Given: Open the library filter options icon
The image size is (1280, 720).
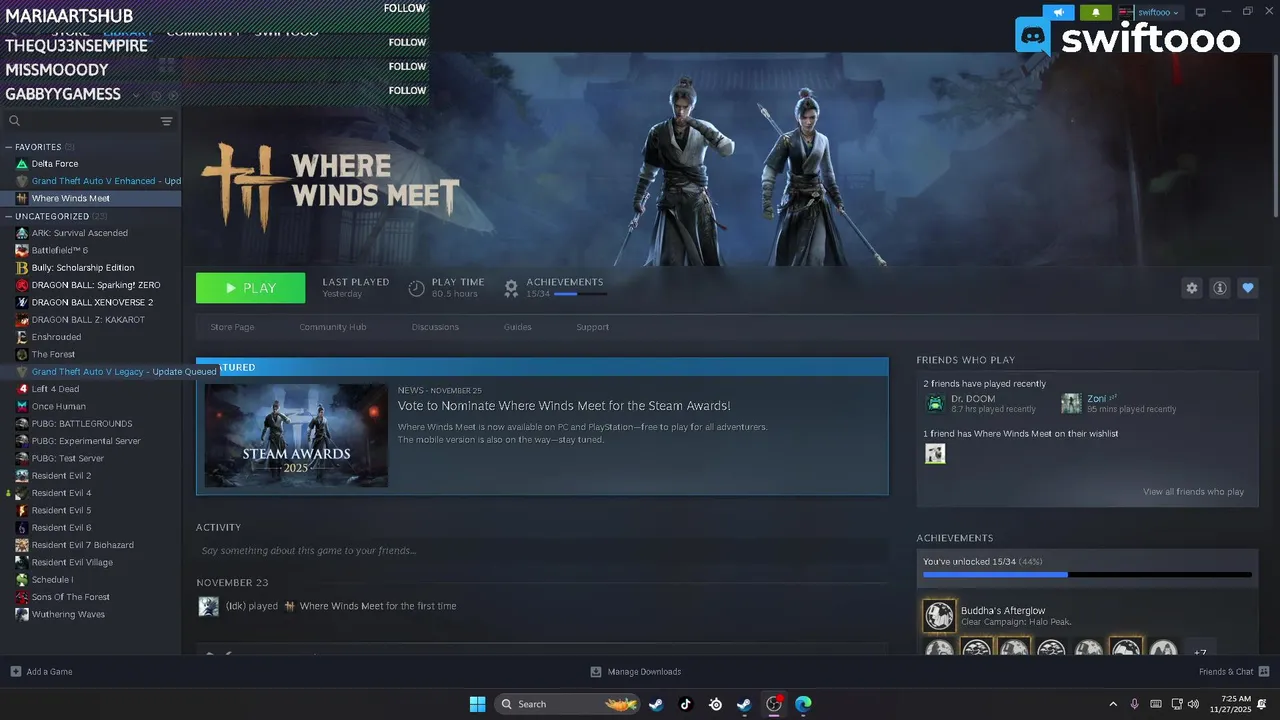Looking at the screenshot, I should pyautogui.click(x=167, y=121).
